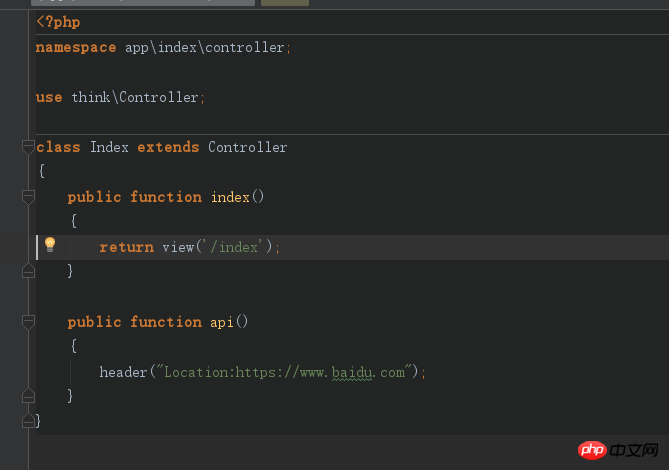The width and height of the screenshot is (669, 470).
Task: Click the fold end marker of api()
Action: pyautogui.click(x=28, y=396)
